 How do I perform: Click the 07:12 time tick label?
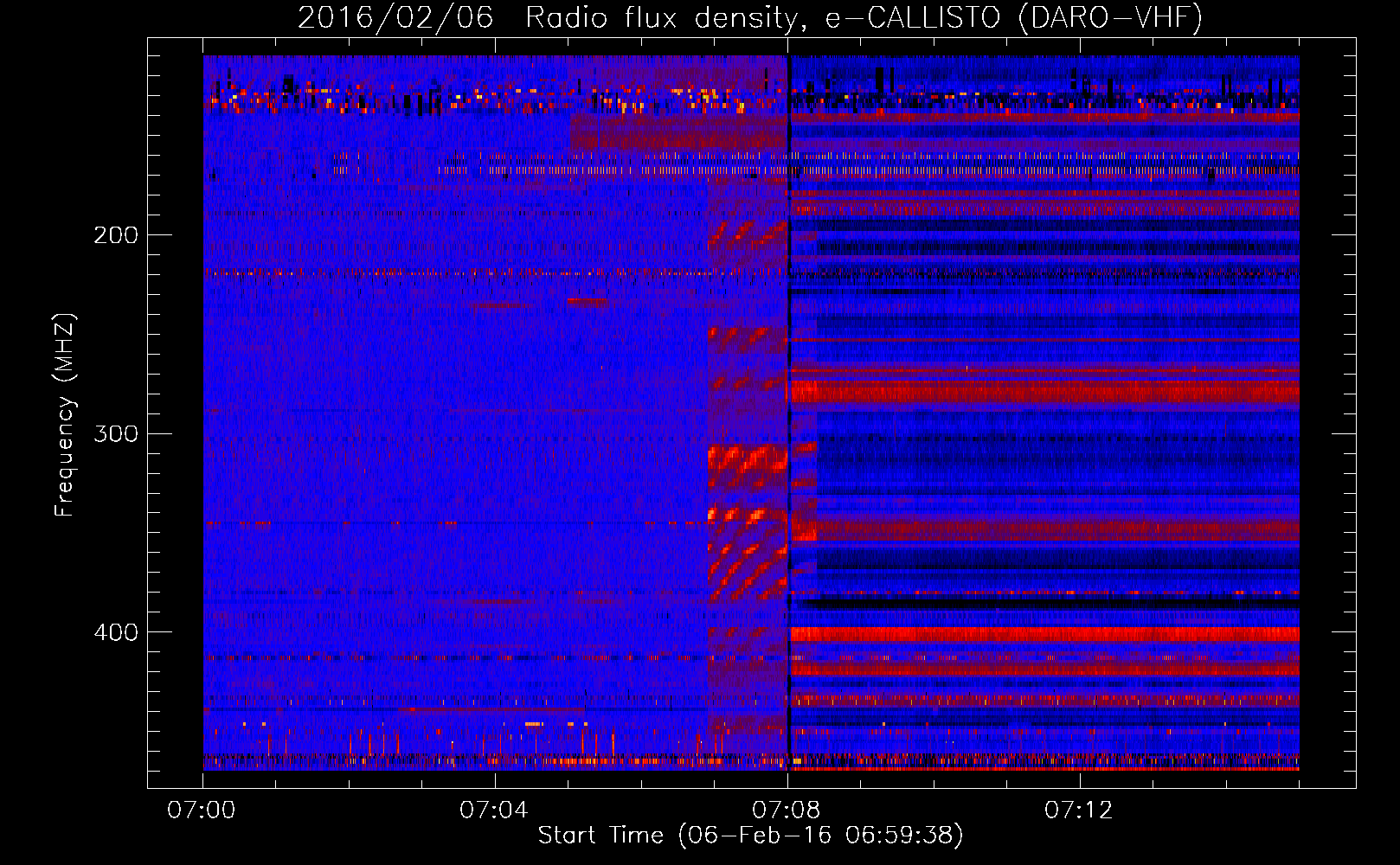click(x=1079, y=811)
